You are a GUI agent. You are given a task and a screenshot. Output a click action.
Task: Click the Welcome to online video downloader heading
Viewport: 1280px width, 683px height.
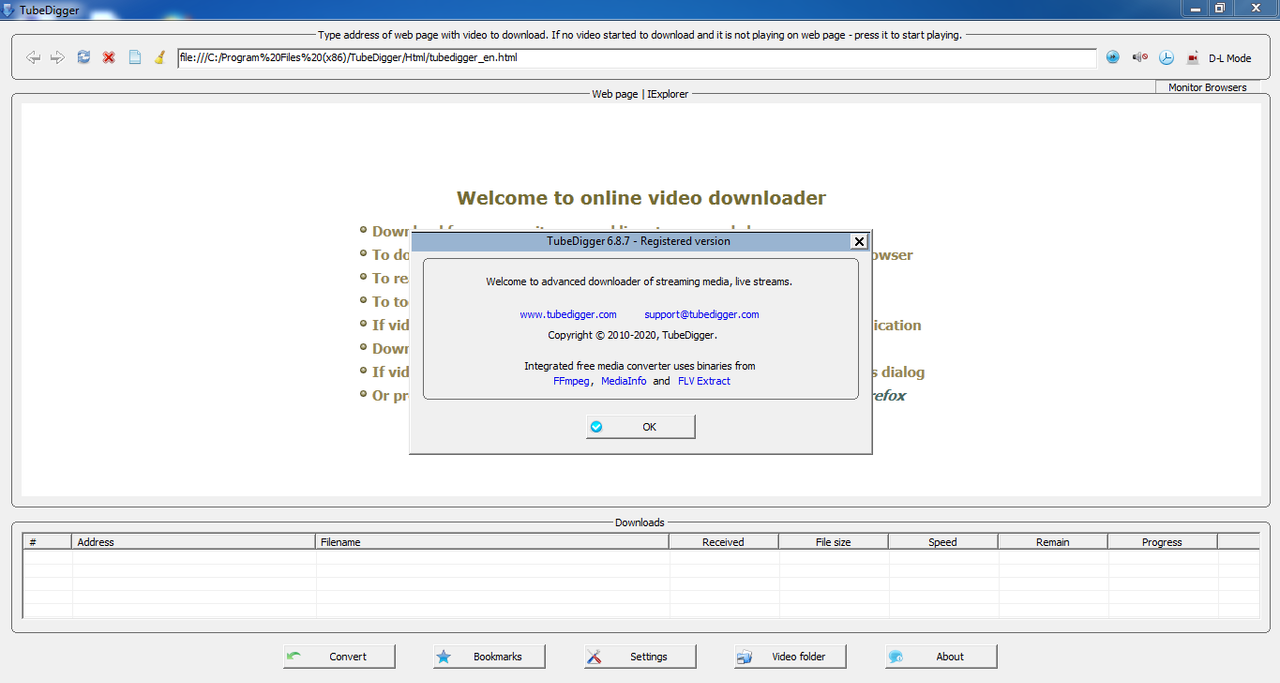[x=641, y=198]
